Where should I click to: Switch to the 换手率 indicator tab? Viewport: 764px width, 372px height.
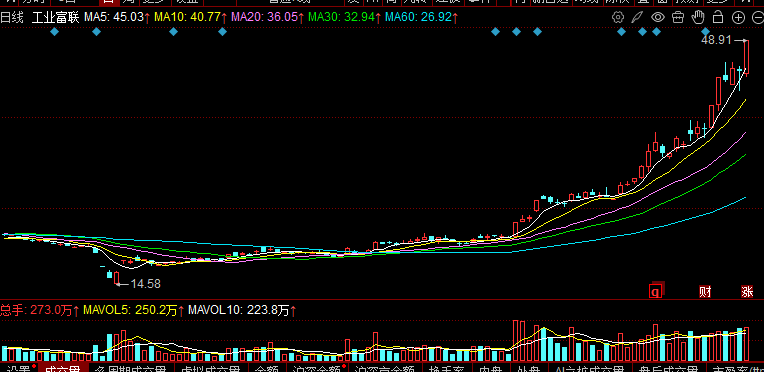(446, 368)
